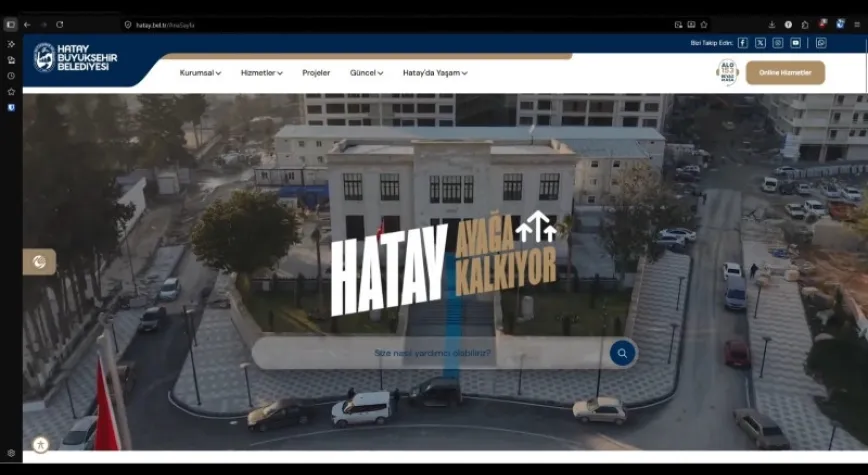Viewport: 868px width, 475px height.
Task: Click the shield icon in the address bar
Action: point(128,25)
